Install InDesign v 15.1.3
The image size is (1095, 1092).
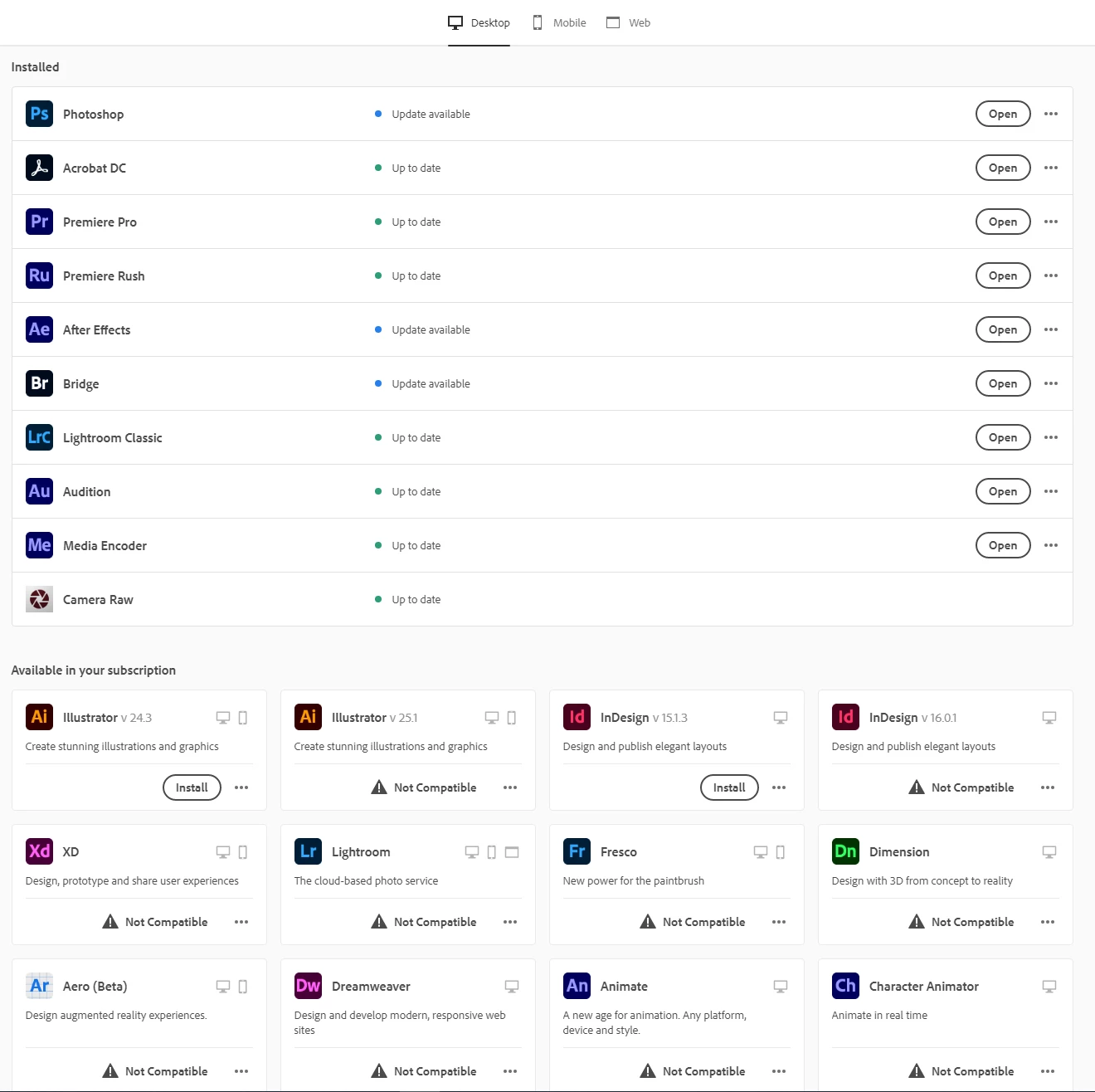pyautogui.click(x=729, y=787)
